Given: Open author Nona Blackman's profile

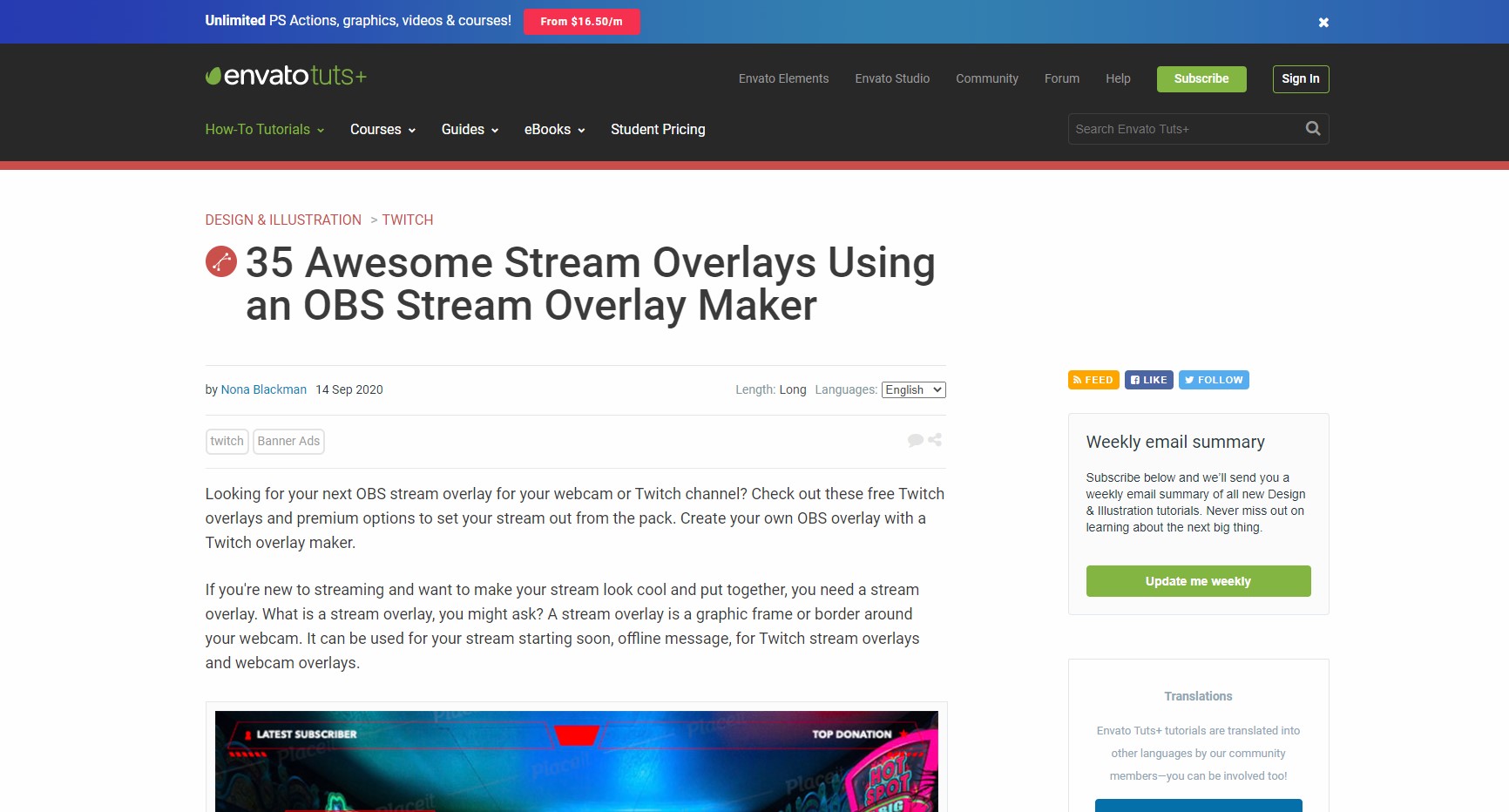Looking at the screenshot, I should click(264, 389).
